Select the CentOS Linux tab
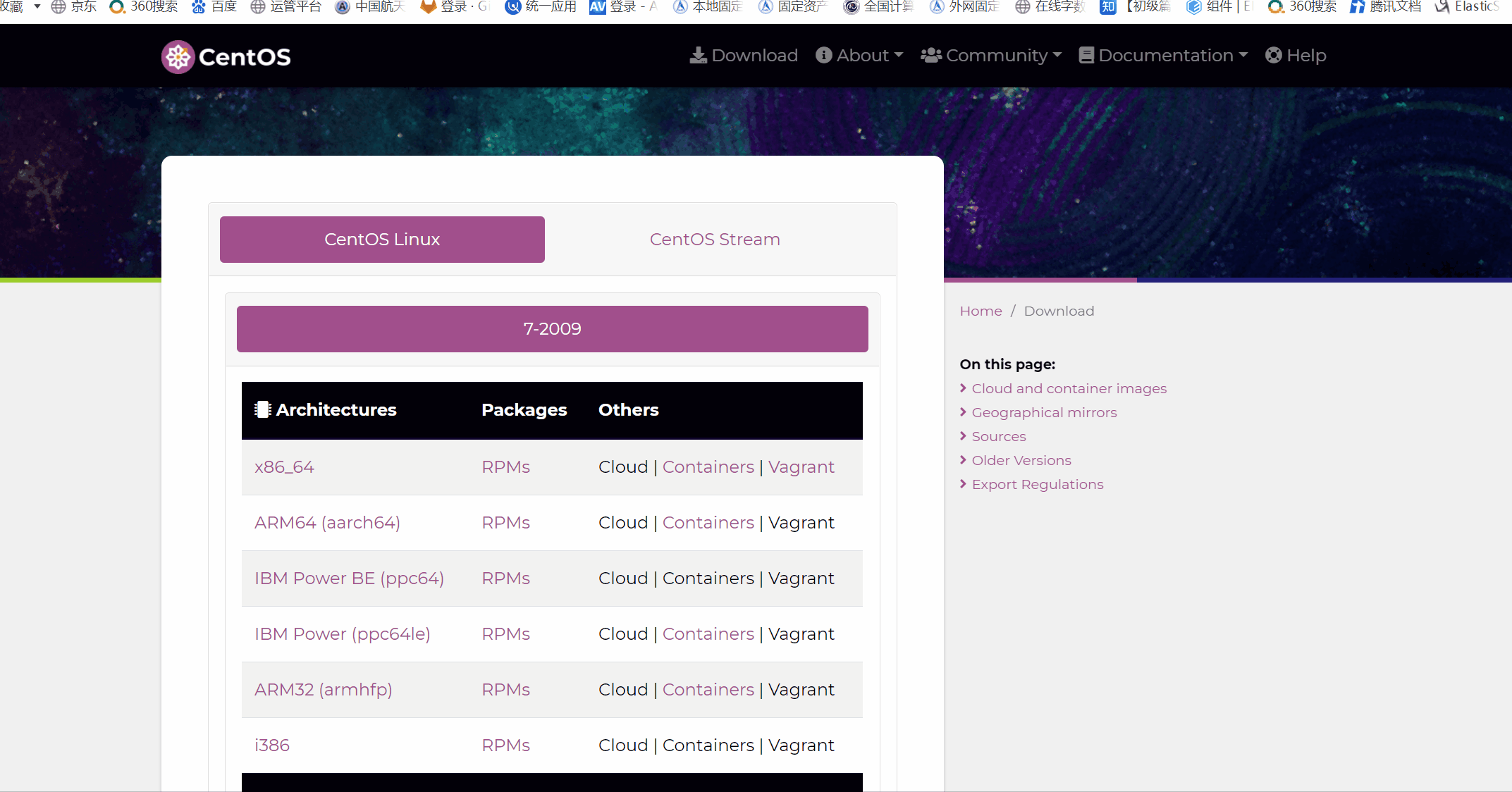Image resolution: width=1512 pixels, height=792 pixels. point(382,240)
